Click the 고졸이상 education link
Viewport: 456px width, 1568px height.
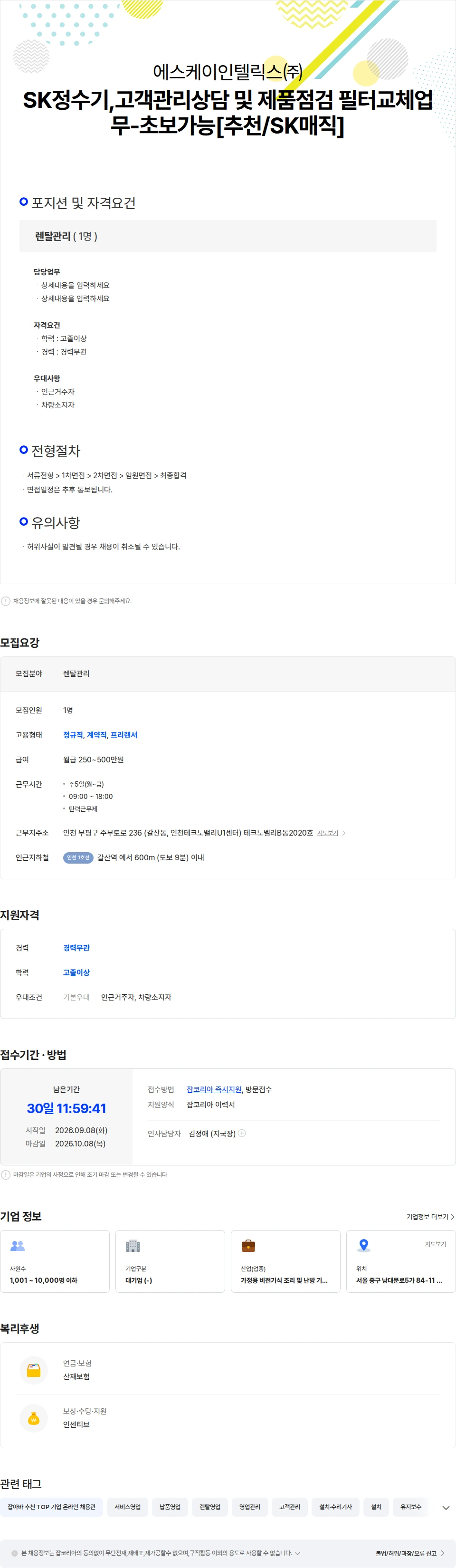(76, 972)
